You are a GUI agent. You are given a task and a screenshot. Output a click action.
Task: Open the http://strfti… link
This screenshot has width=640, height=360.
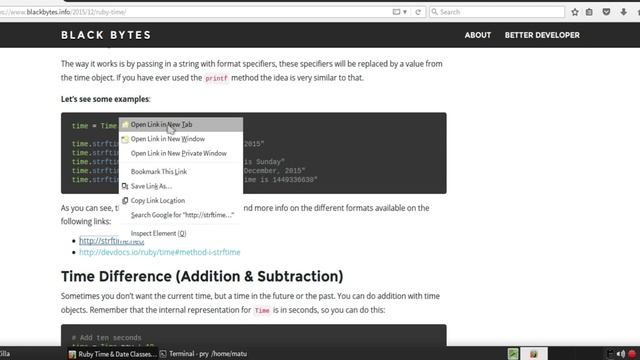111,241
